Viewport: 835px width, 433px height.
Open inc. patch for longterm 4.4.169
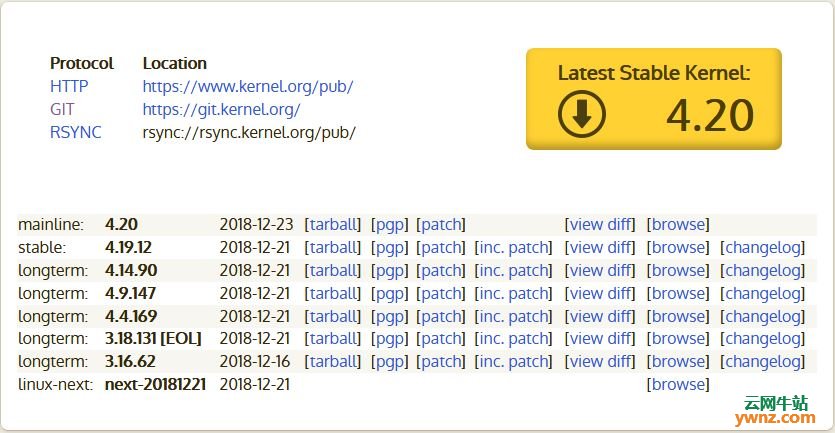[x=513, y=316]
